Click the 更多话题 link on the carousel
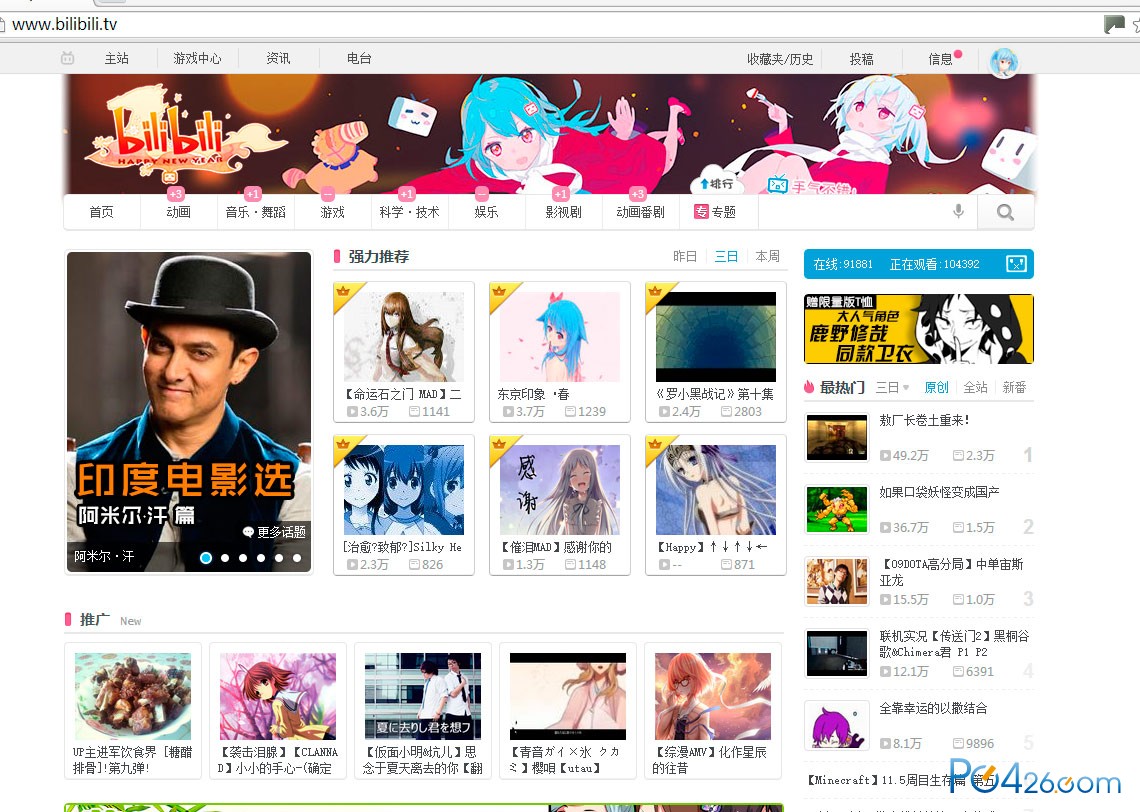1140x812 pixels. click(274, 532)
